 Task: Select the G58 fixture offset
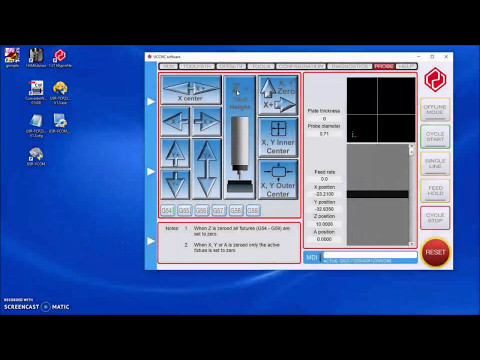click(x=236, y=210)
